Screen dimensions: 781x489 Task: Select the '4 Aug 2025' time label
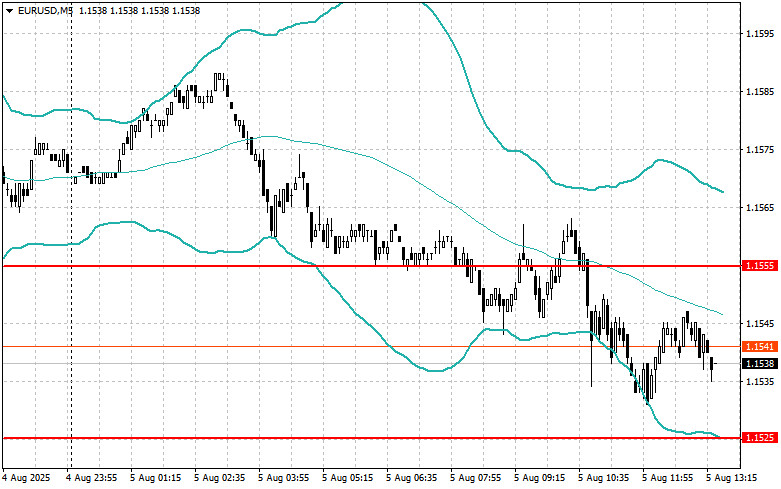click(x=27, y=478)
